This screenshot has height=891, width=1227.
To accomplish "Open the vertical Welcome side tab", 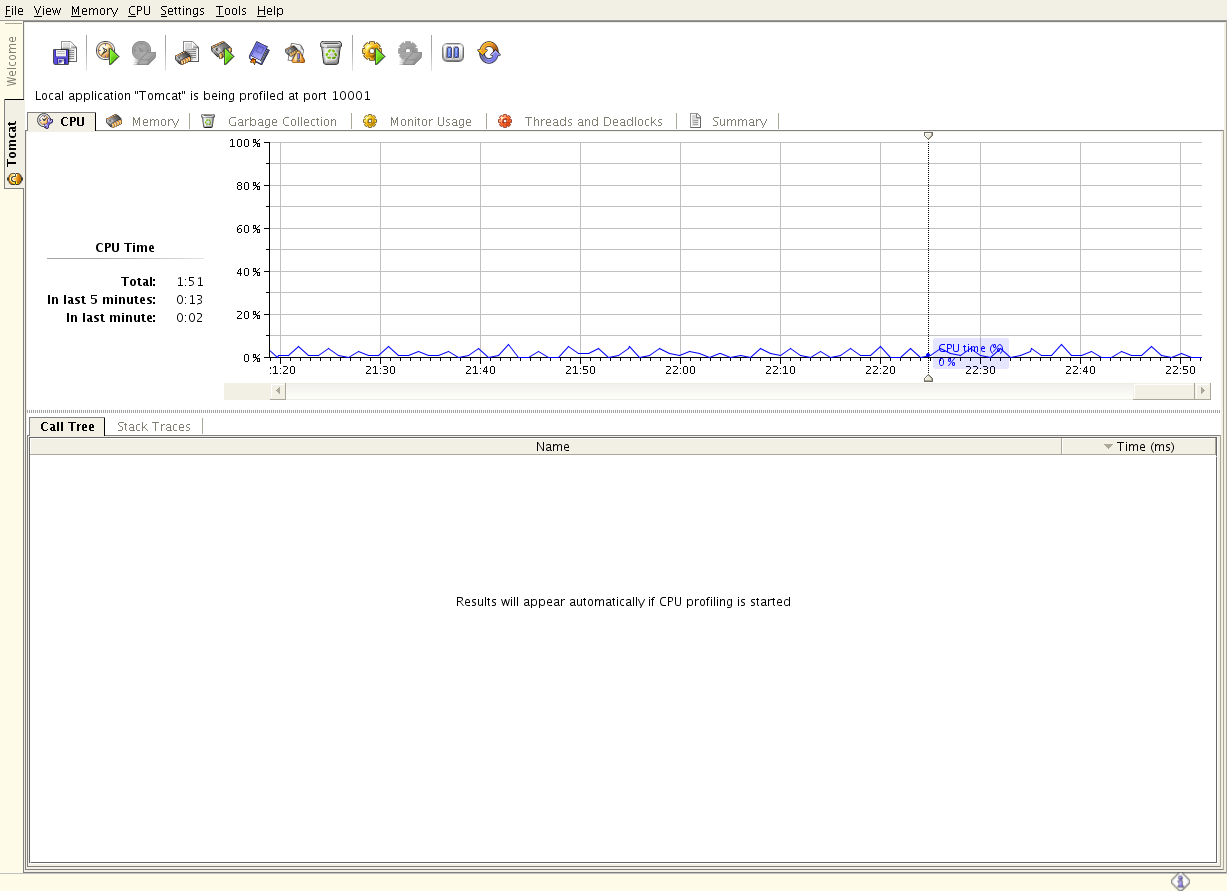I will 12,62.
